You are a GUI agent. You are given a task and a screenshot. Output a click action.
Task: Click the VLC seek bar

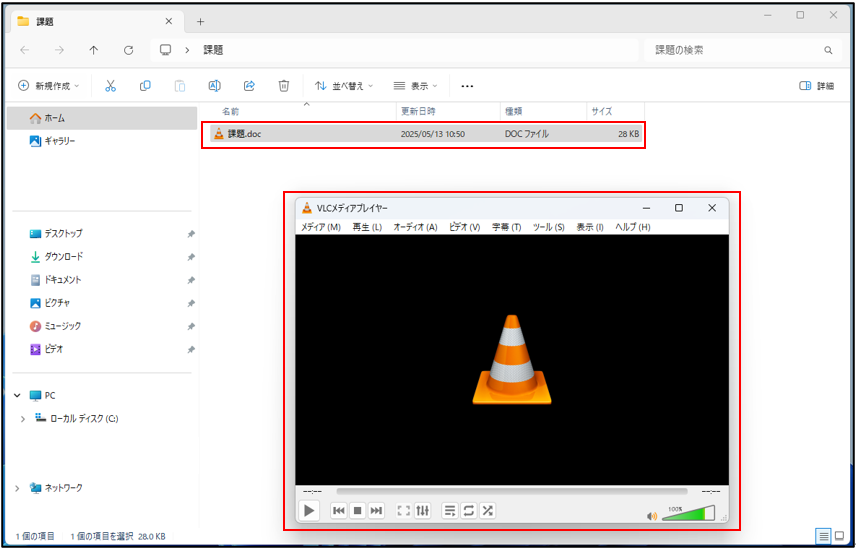(512, 492)
